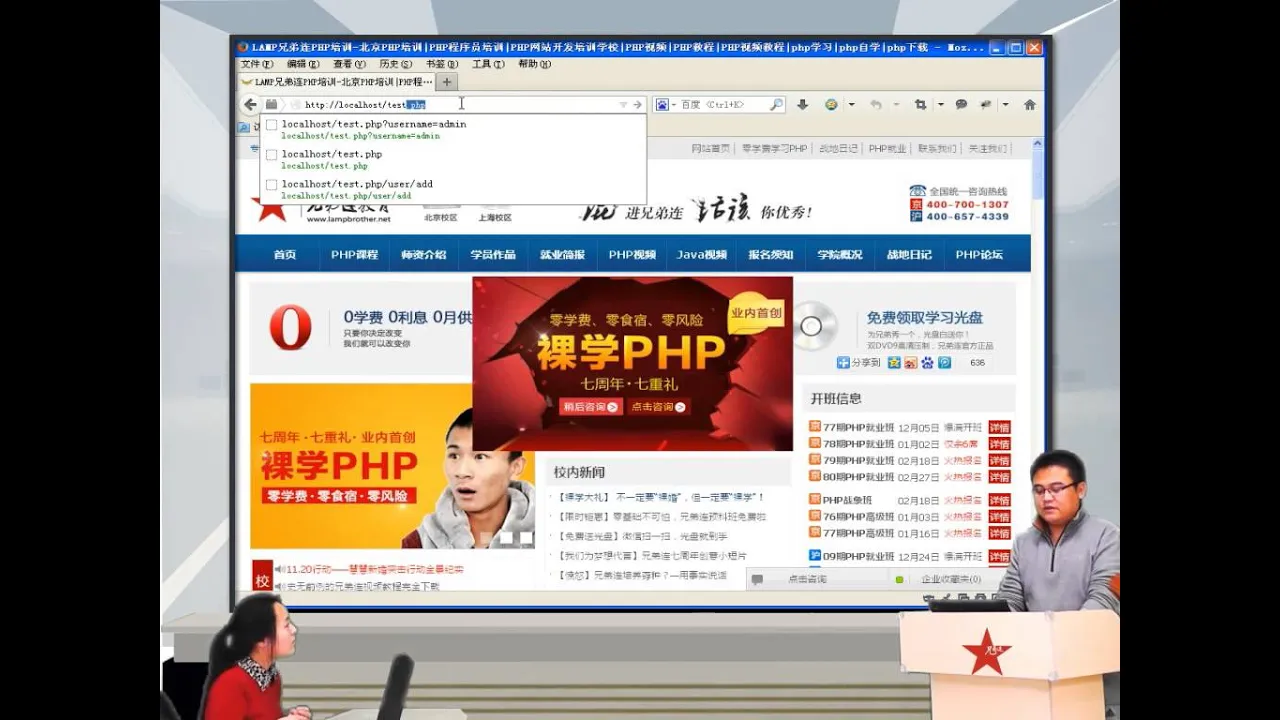
Task: Click the bookmarks toolbar icon below the back button
Action: [x=243, y=127]
